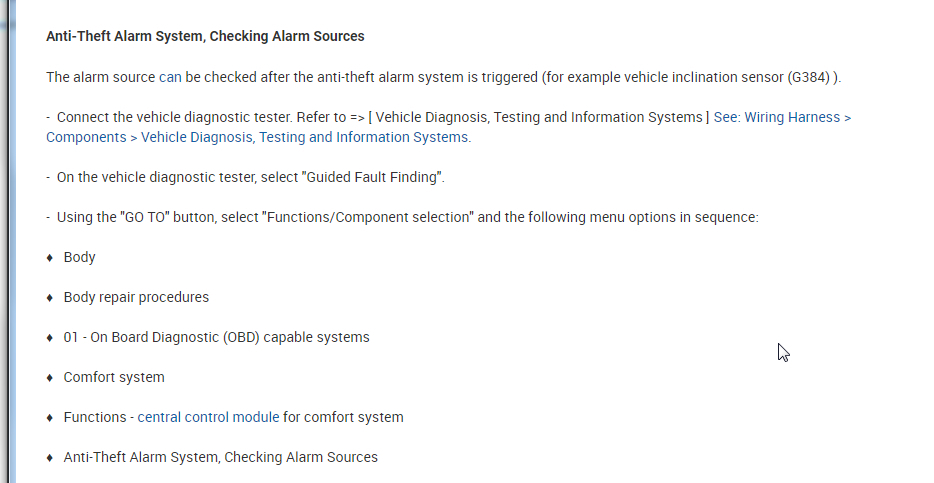The image size is (934, 483).
Task: Click the bullet before "01 - On Board Diagnostic"
Action: [x=50, y=338]
